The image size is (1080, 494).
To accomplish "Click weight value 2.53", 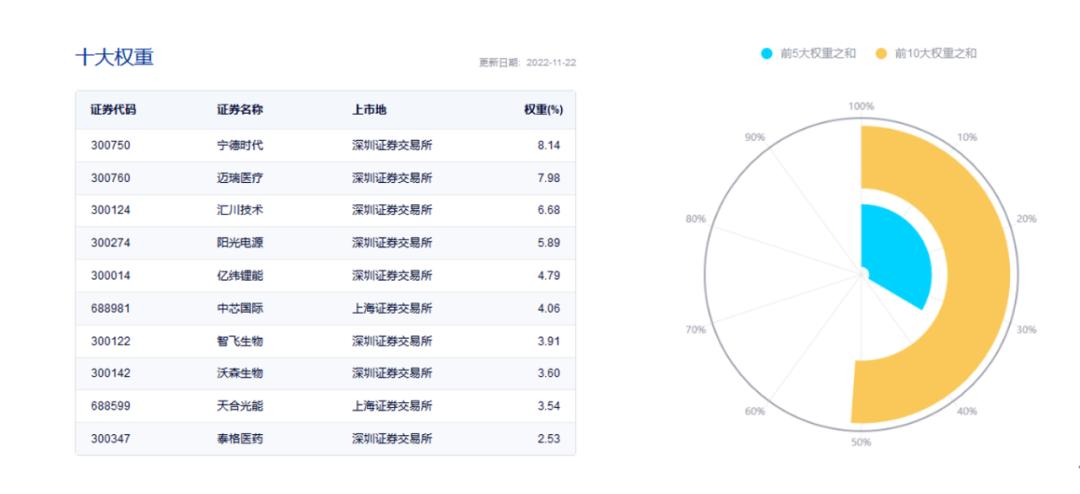I will pyautogui.click(x=549, y=438).
